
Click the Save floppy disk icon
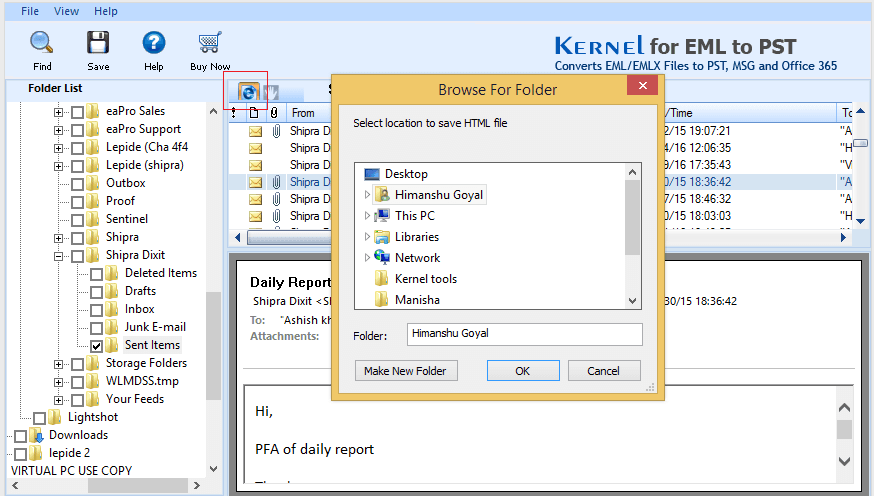click(98, 43)
